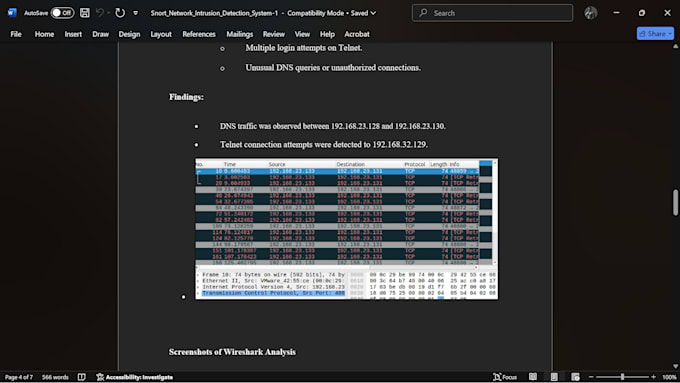The width and height of the screenshot is (680, 383).
Task: Click the line about DNS traffic observed
Action: point(333,126)
